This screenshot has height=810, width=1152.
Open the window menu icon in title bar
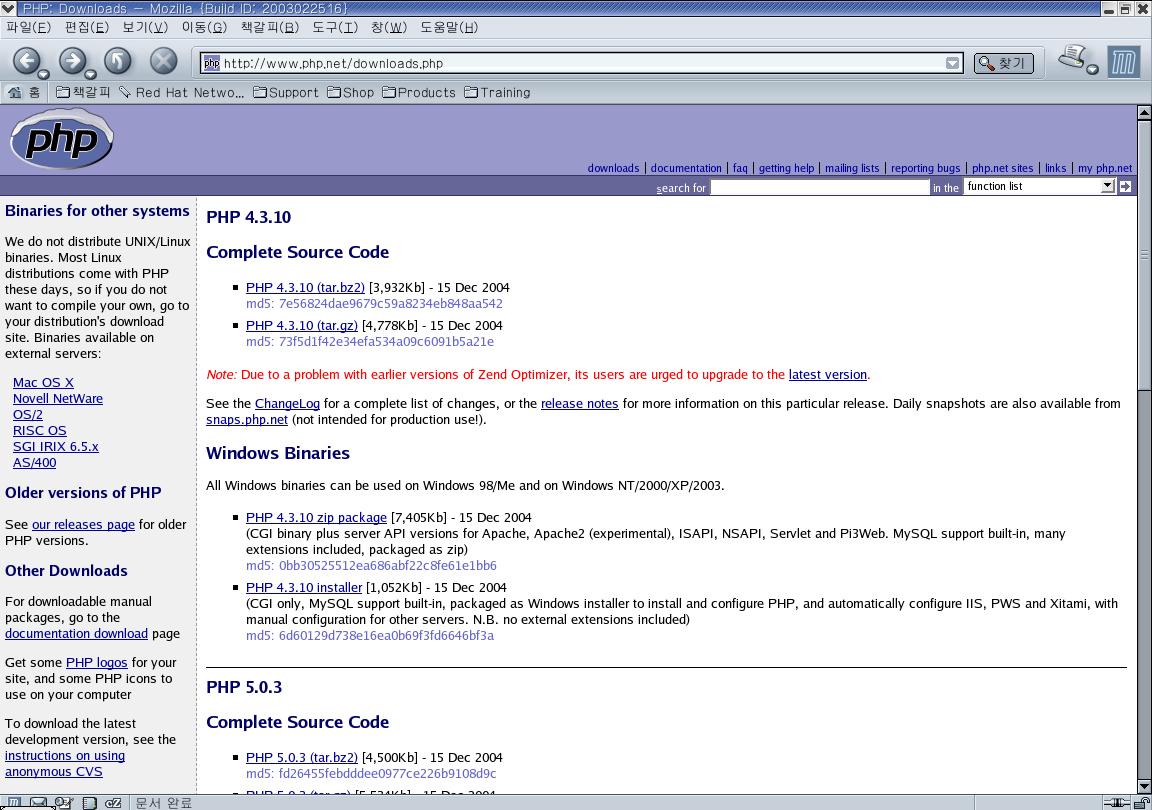click(8, 8)
